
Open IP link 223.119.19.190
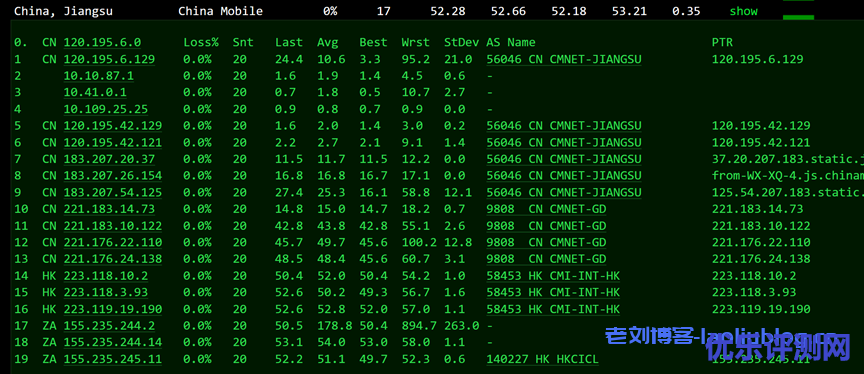[113, 309]
